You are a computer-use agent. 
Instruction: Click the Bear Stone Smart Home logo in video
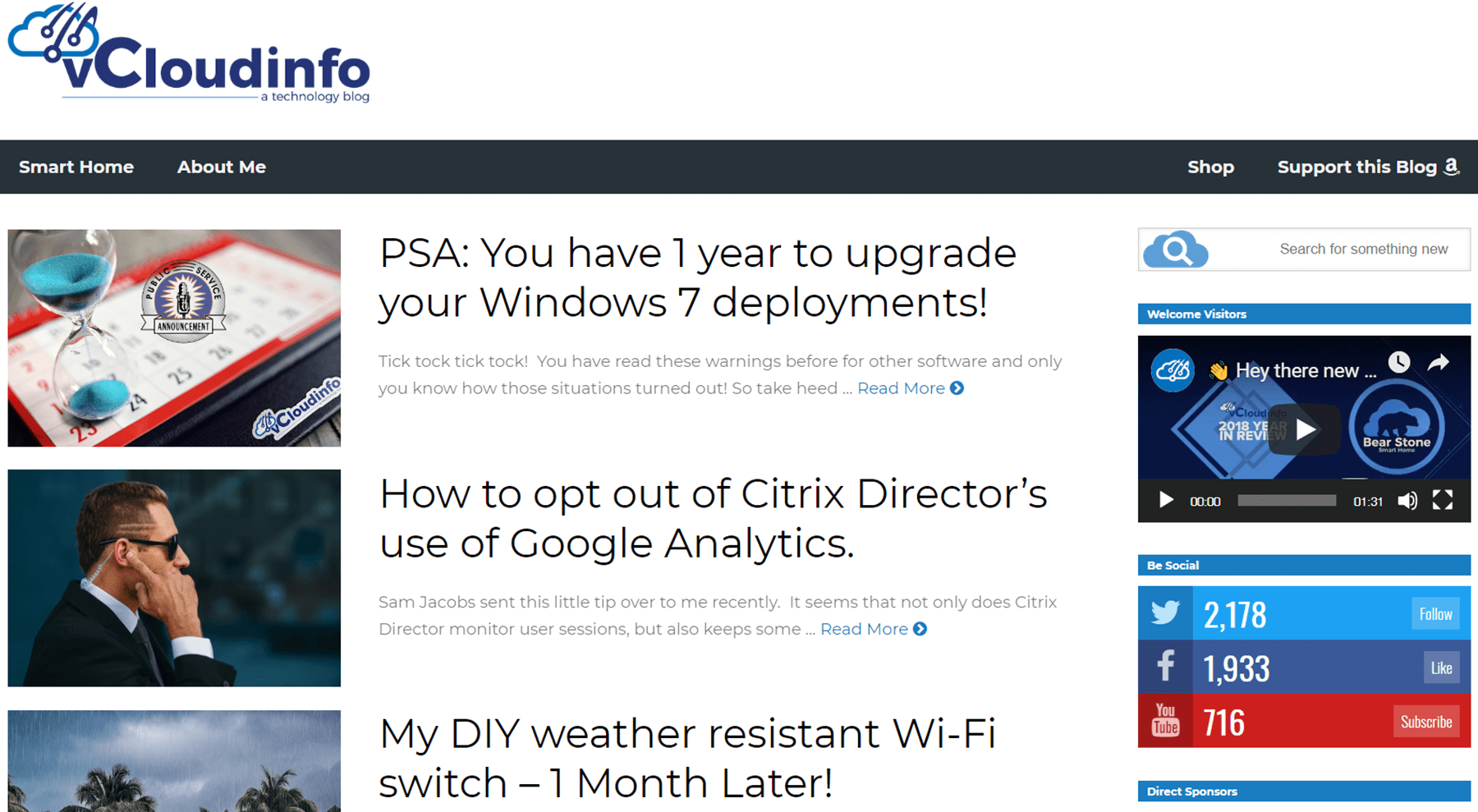click(x=1397, y=427)
